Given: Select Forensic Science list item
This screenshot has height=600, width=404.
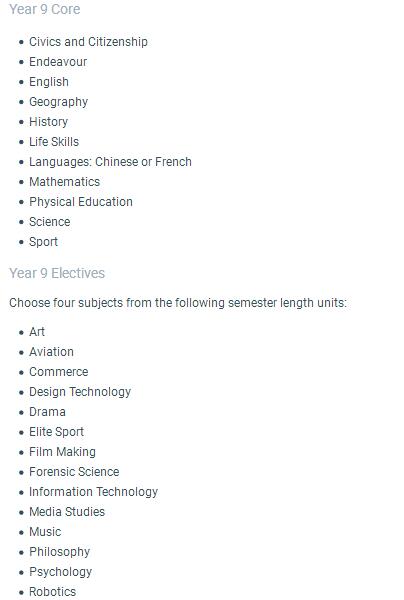Looking at the screenshot, I should (74, 472).
